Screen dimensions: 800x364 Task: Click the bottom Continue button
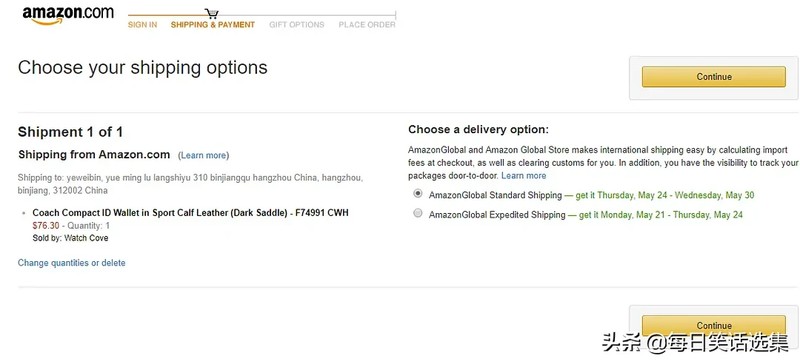(713, 325)
